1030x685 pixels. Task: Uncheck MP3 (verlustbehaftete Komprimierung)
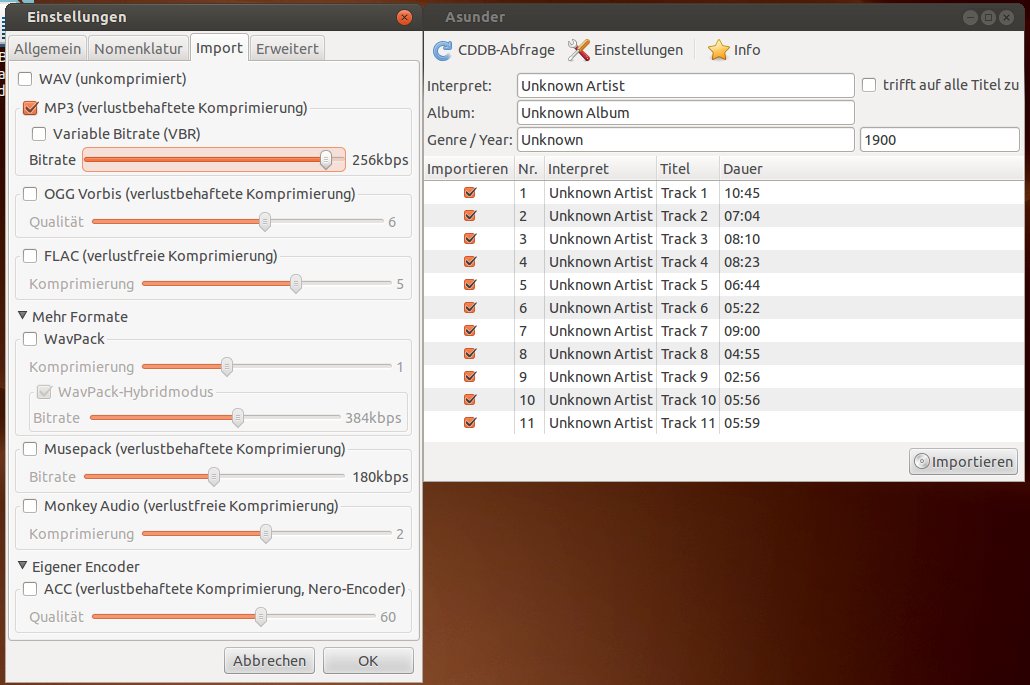pyautogui.click(x=30, y=108)
